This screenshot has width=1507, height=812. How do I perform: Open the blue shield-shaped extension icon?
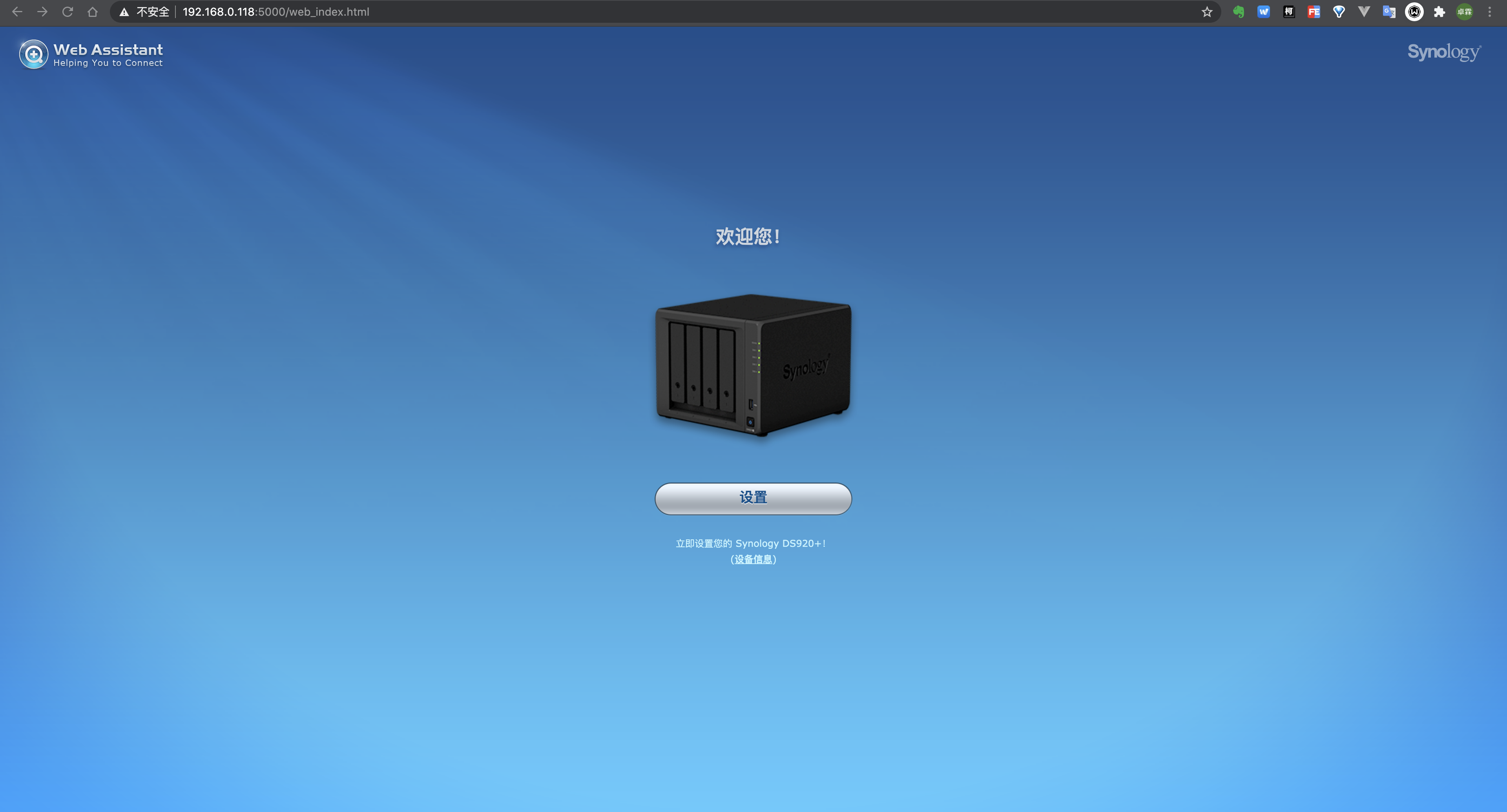(x=1339, y=12)
